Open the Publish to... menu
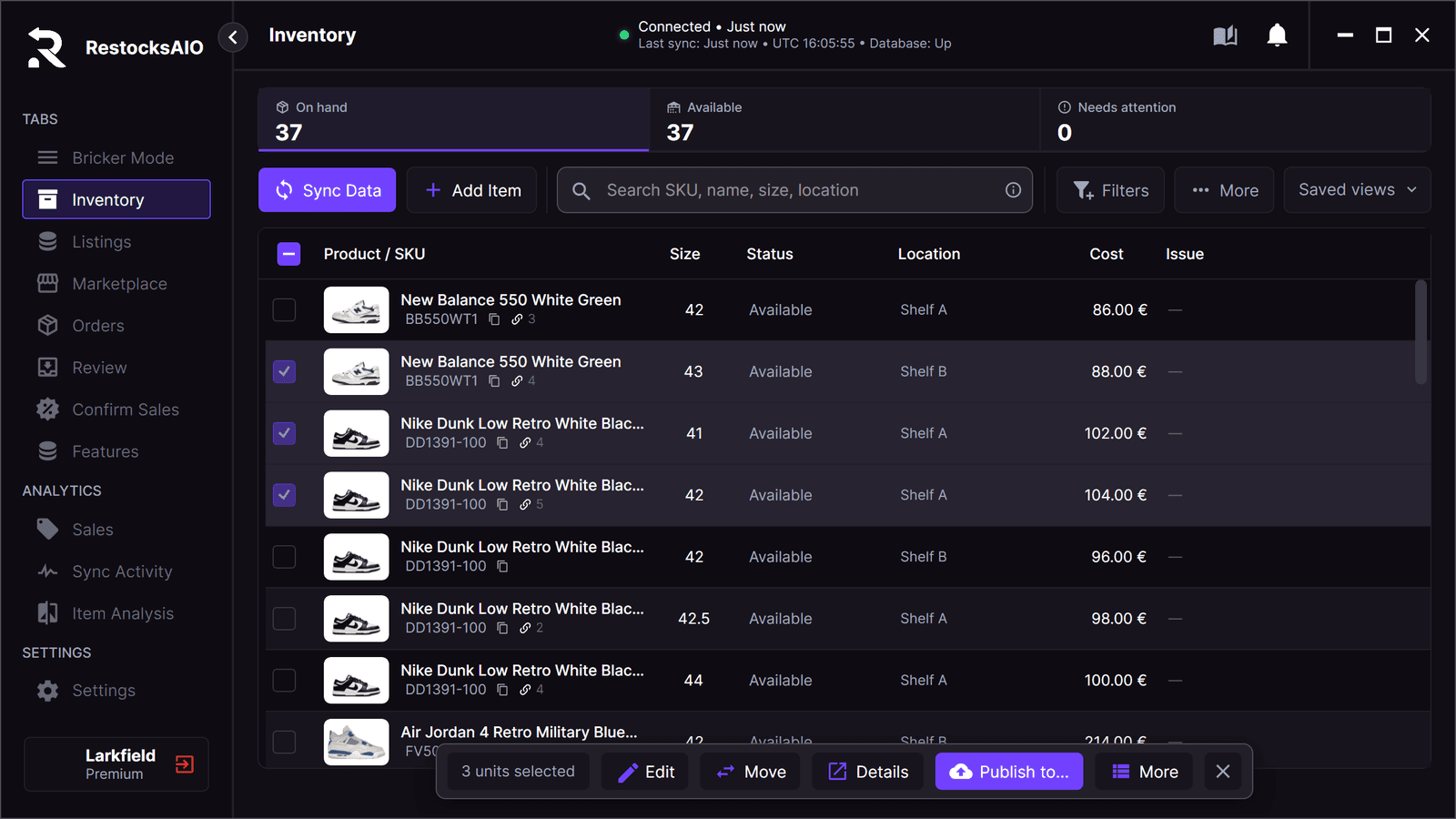Screen dimensions: 1456x819 (x=1009, y=772)
